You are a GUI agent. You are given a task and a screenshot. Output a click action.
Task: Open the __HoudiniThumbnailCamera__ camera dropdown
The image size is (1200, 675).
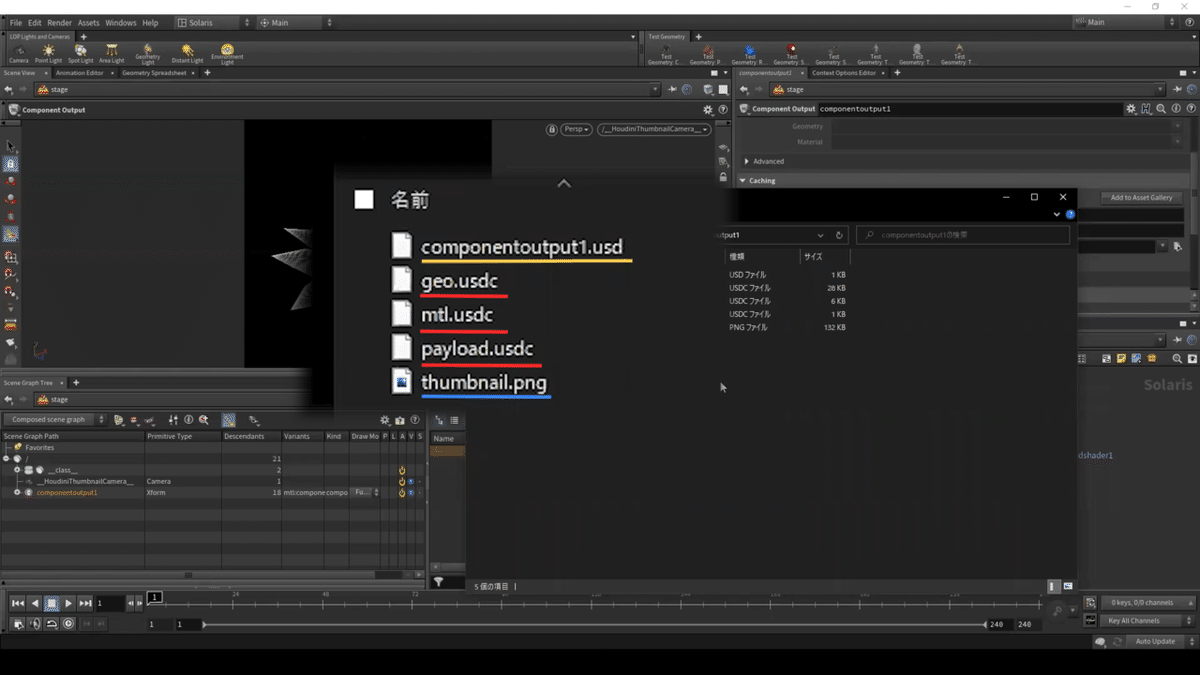[x=654, y=129]
